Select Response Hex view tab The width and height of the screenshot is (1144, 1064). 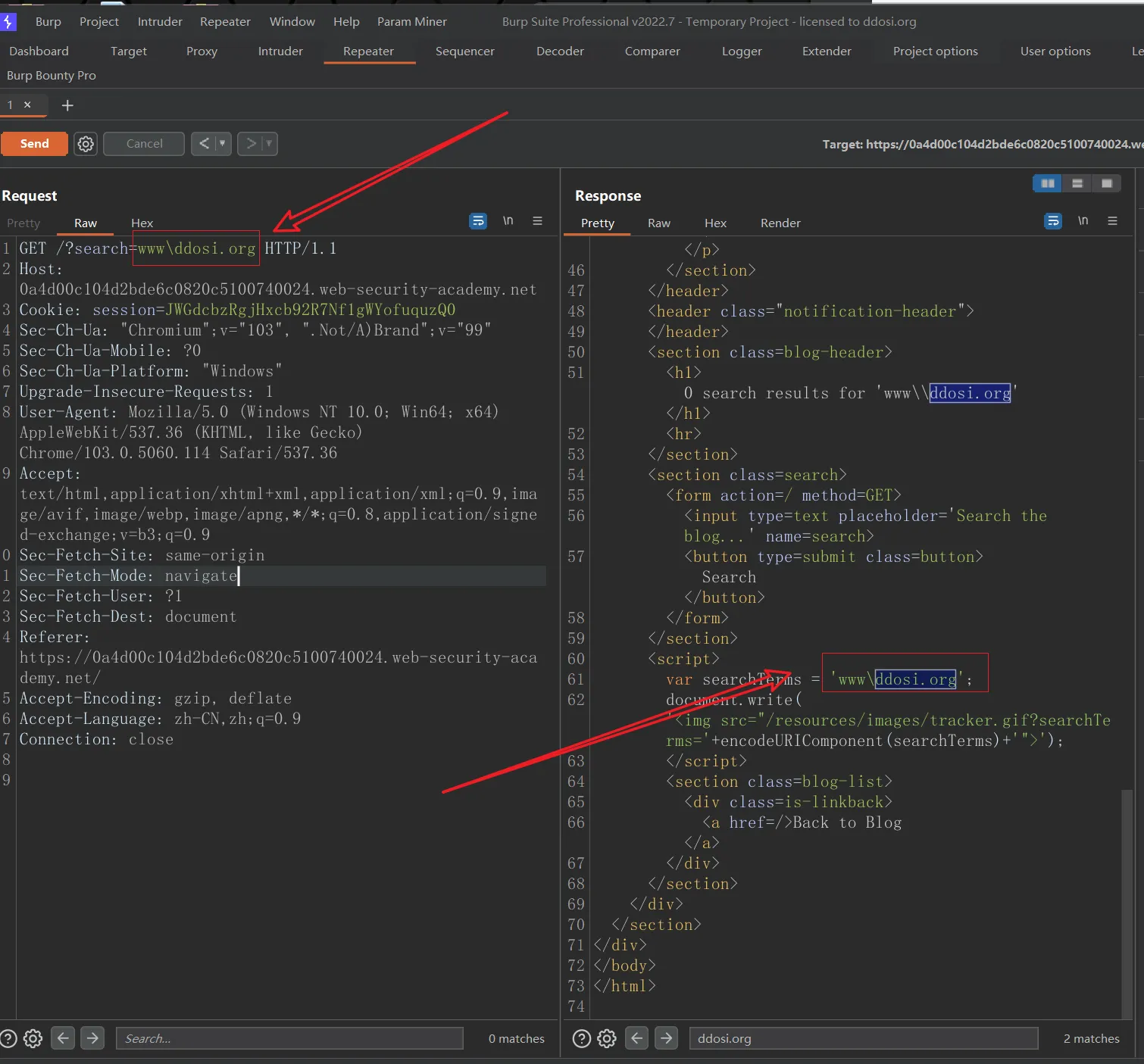(x=715, y=223)
